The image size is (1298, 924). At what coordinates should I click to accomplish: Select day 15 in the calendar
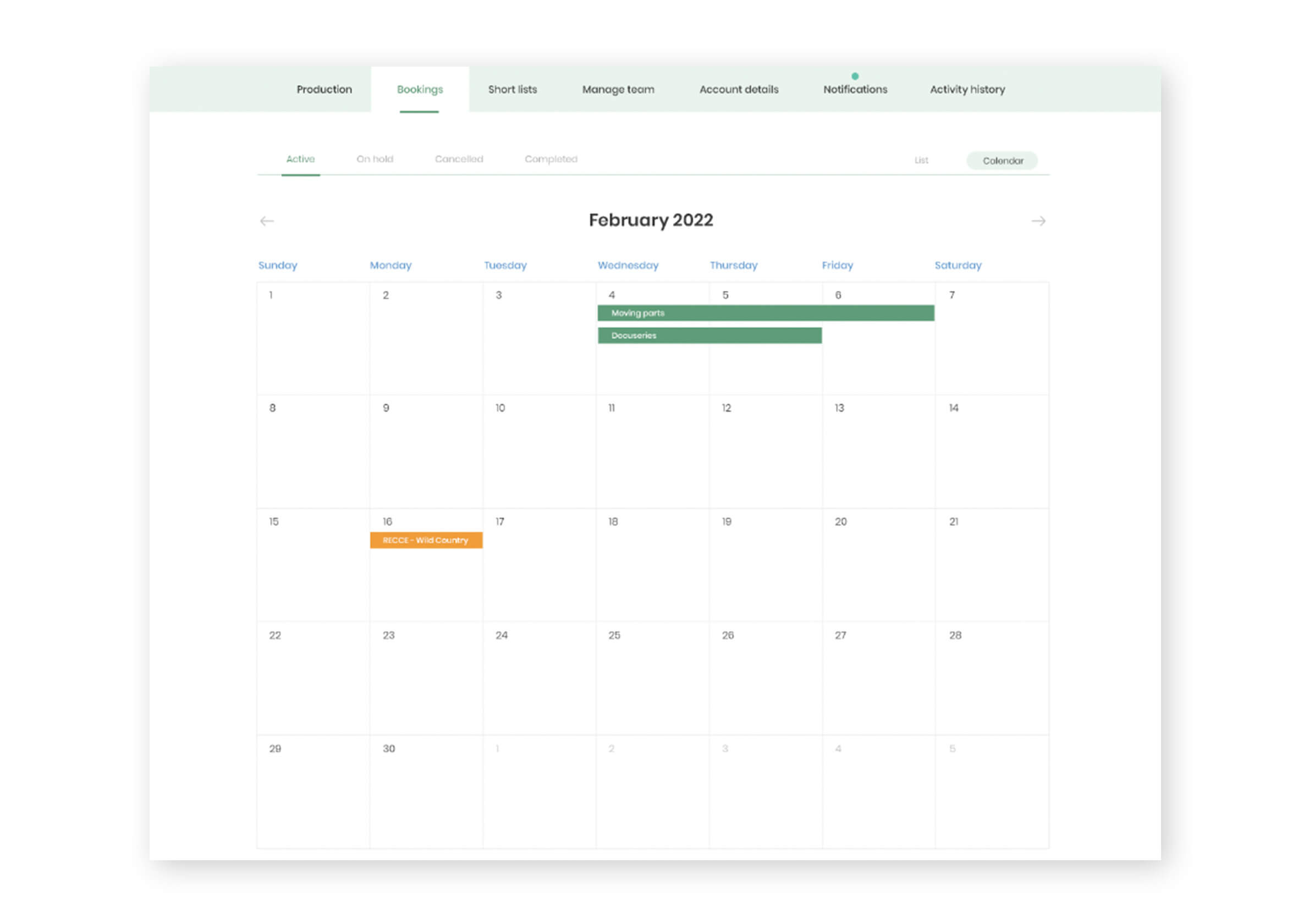click(x=313, y=564)
